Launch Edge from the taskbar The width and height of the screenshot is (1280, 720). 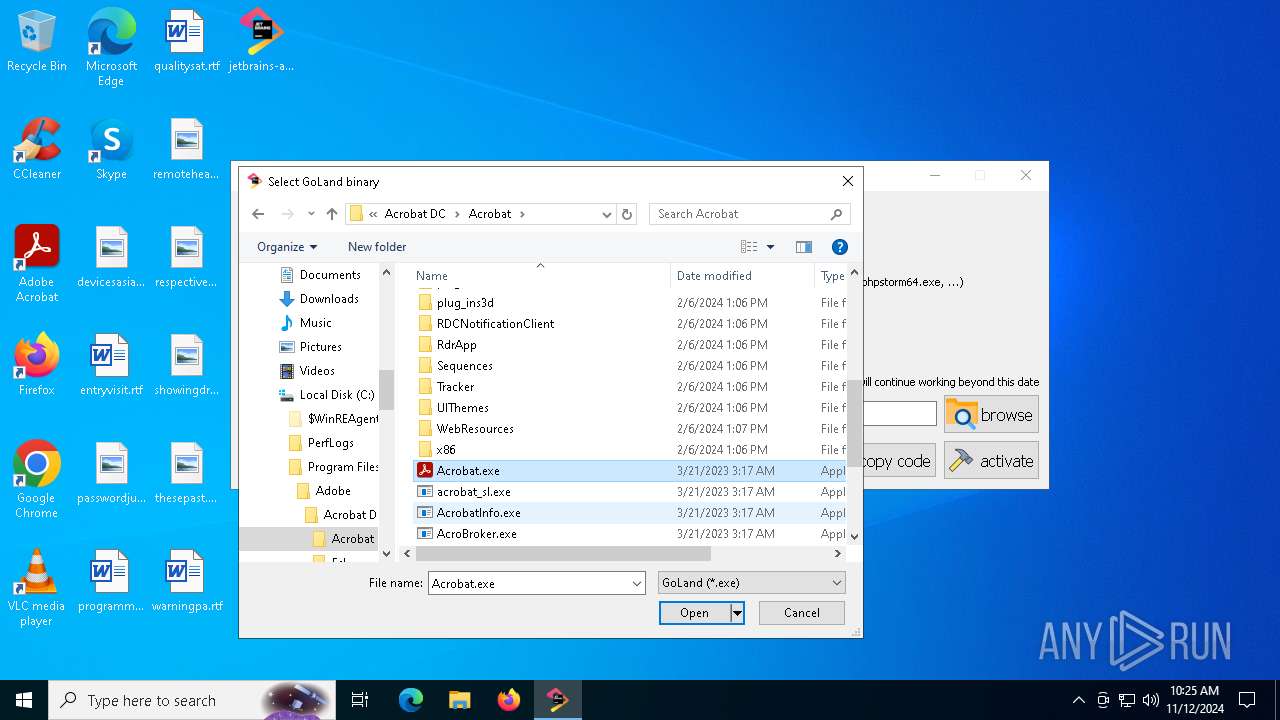(x=411, y=700)
